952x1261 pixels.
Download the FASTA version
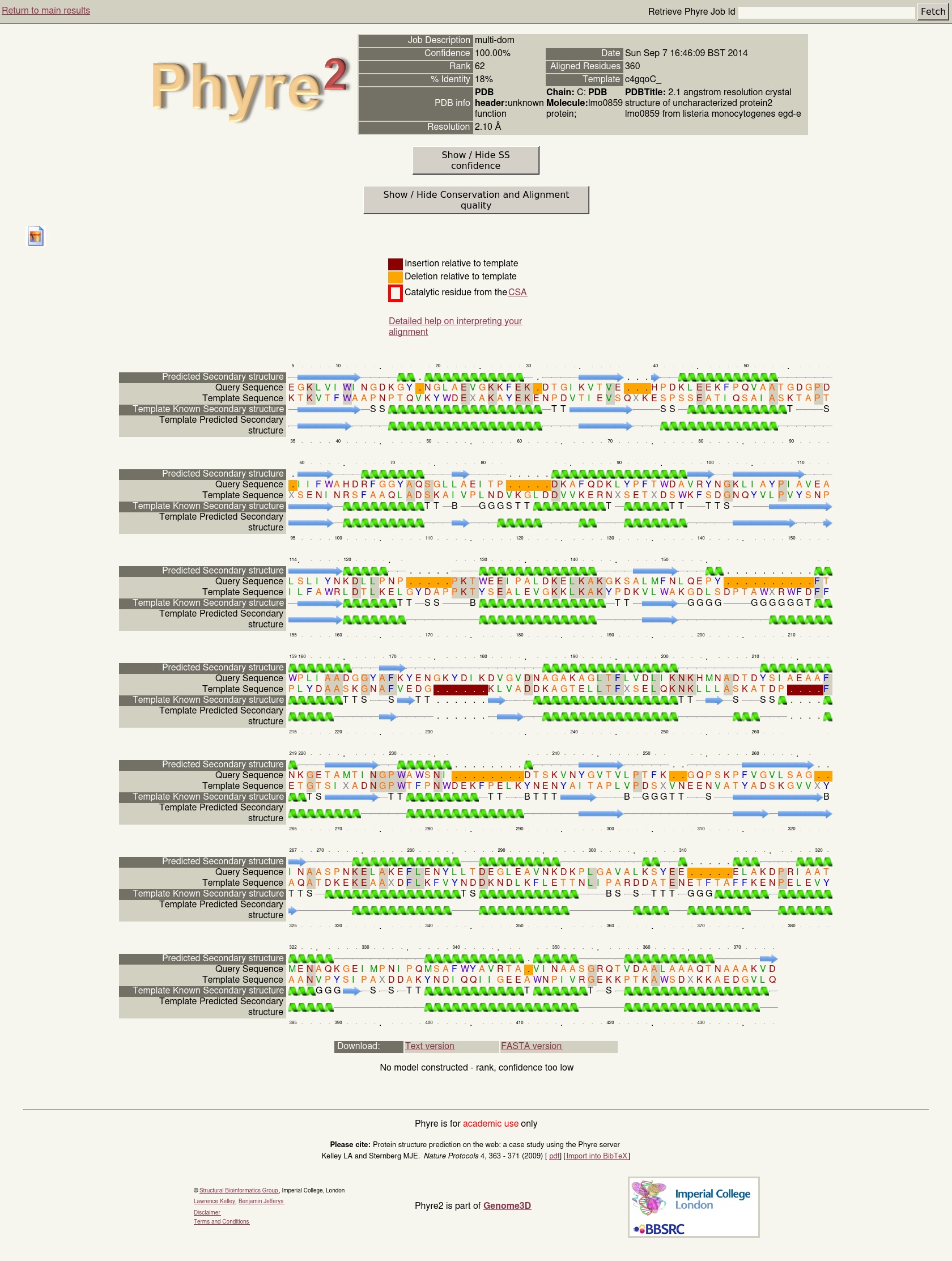pyautogui.click(x=531, y=1046)
